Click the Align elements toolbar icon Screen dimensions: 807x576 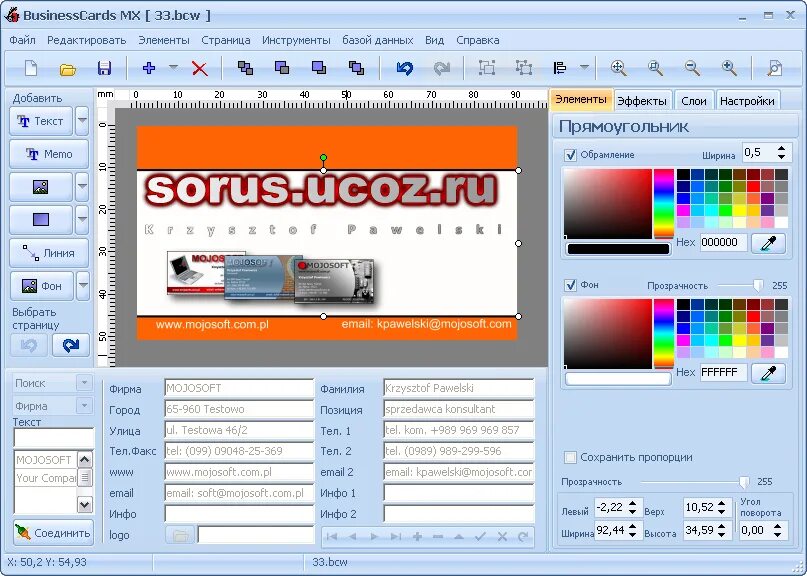560,68
